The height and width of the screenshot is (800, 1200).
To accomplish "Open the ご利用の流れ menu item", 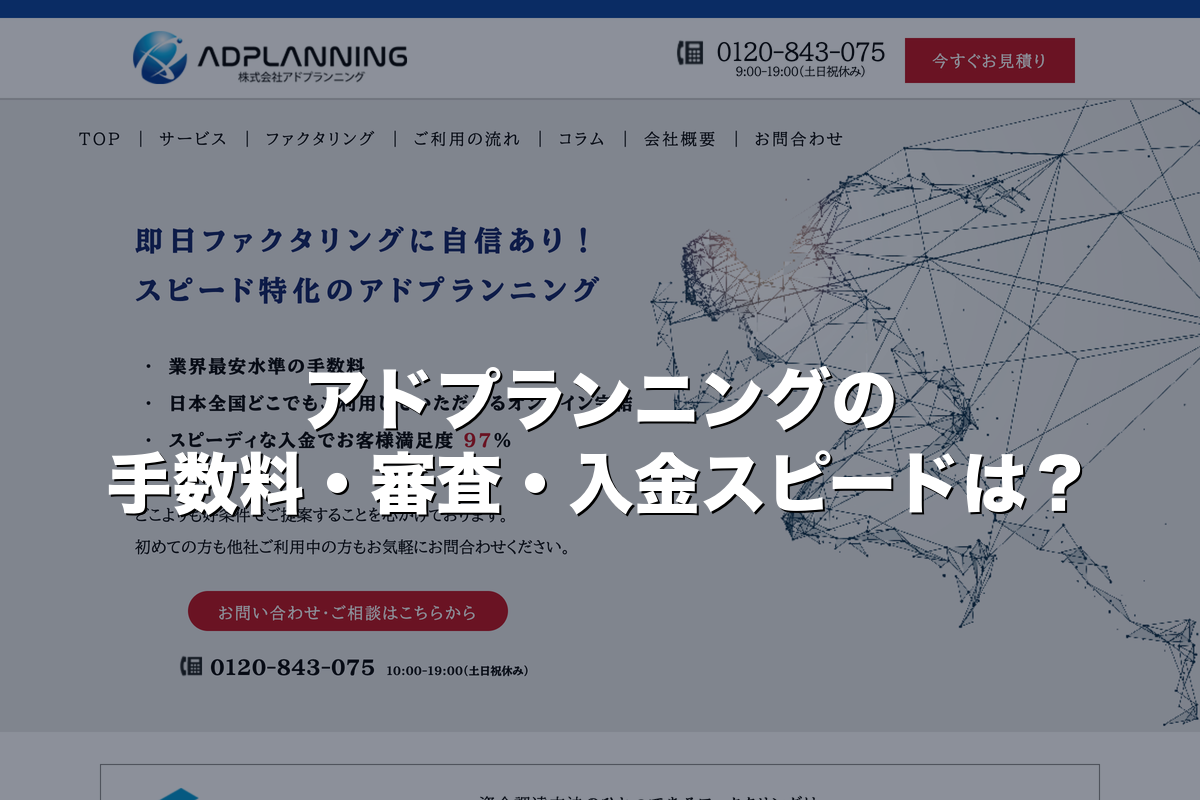I will coord(467,139).
